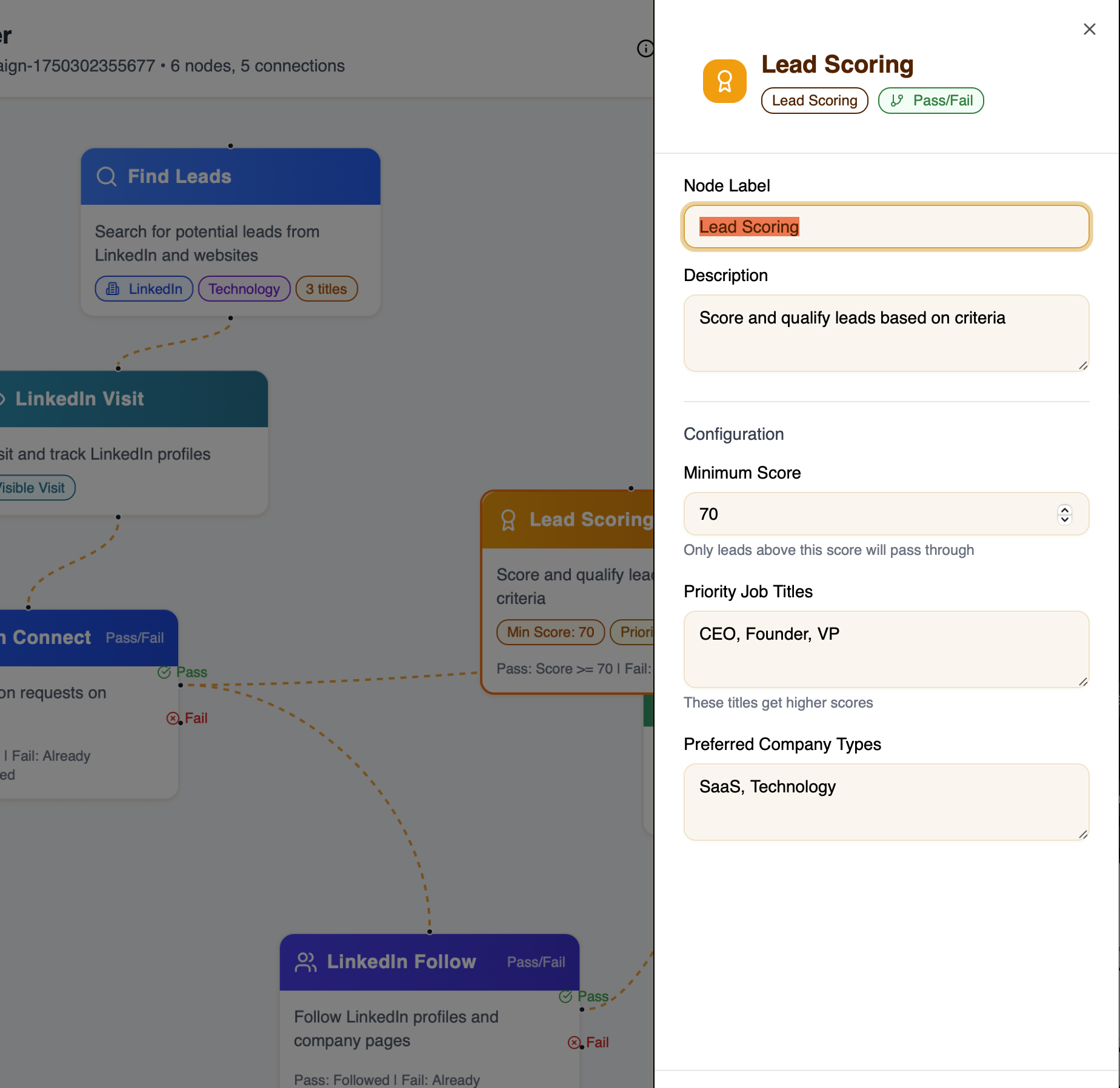This screenshot has width=1120, height=1088.
Task: Click the branch icon inside the Pass/Fail badge
Action: point(897,101)
